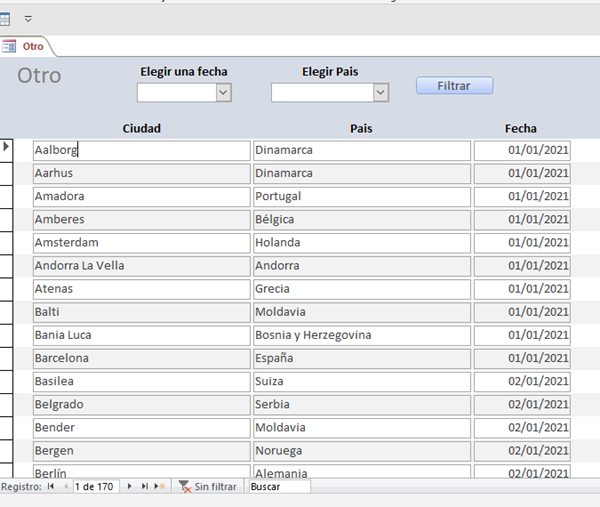Open the Elegir una fecha dropdown

(223, 92)
